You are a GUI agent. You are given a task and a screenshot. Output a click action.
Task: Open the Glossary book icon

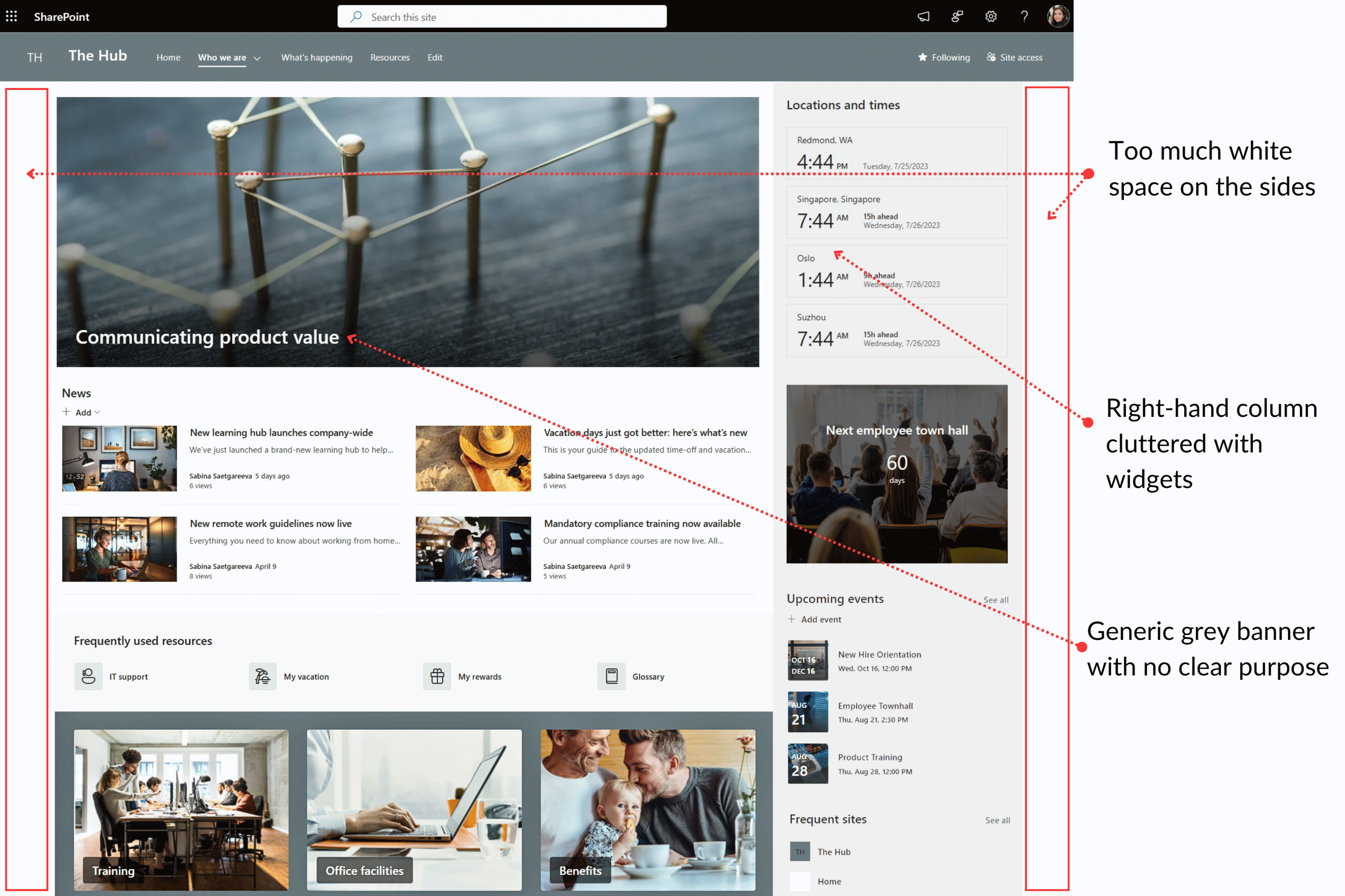tap(611, 677)
